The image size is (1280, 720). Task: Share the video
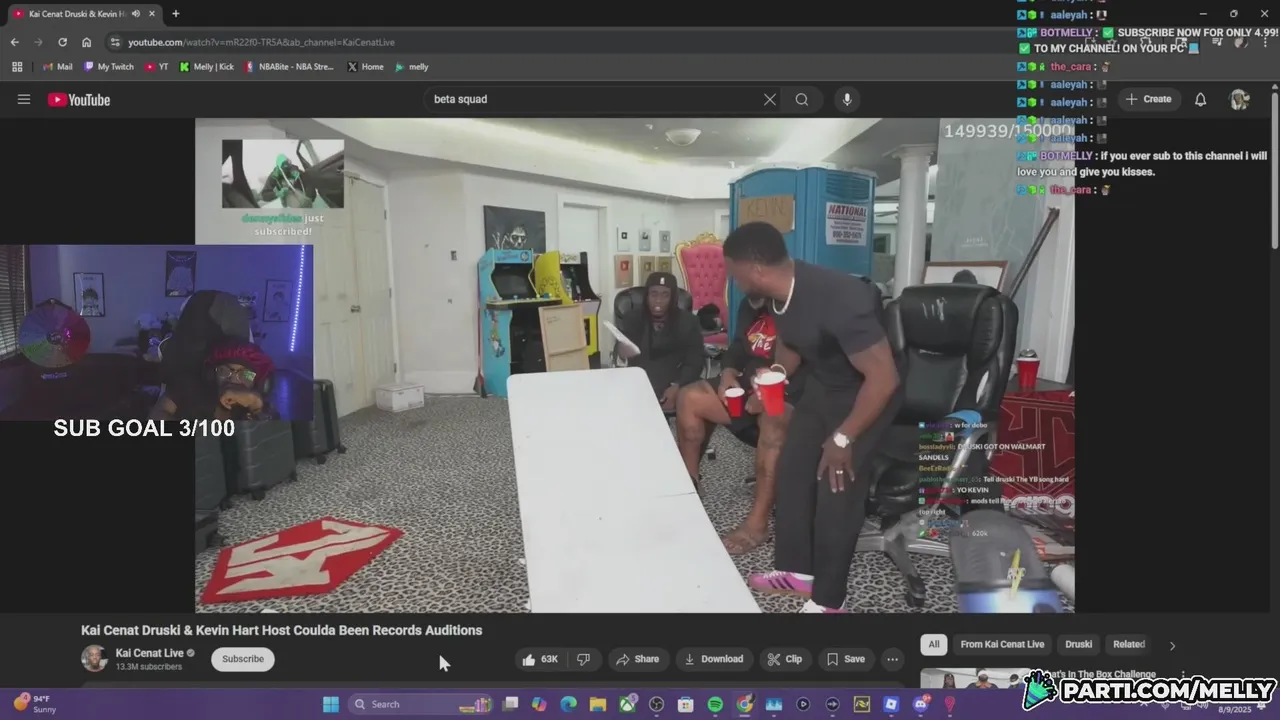[x=637, y=659]
